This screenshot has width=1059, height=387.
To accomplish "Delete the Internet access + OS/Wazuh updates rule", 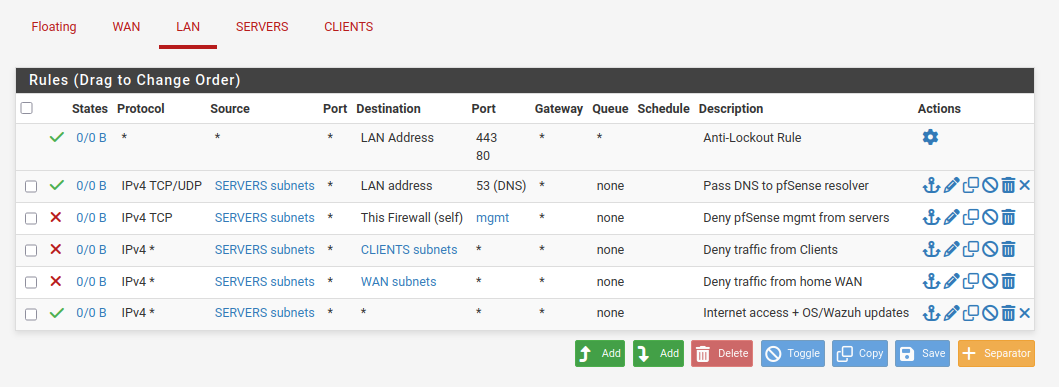I will (x=1008, y=313).
